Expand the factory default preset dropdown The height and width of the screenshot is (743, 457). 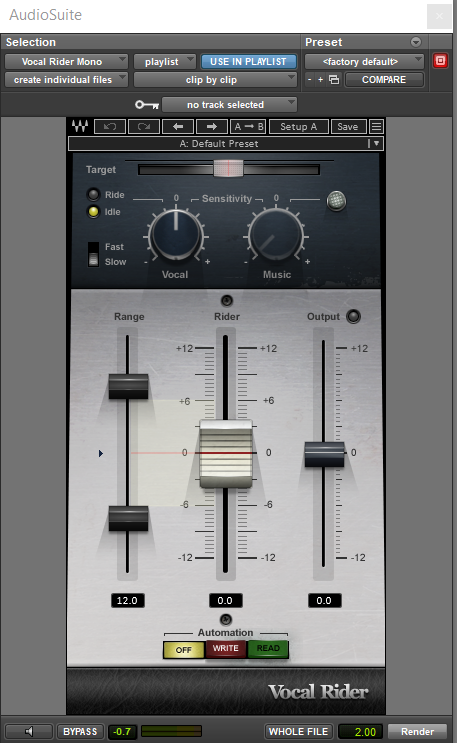(364, 62)
